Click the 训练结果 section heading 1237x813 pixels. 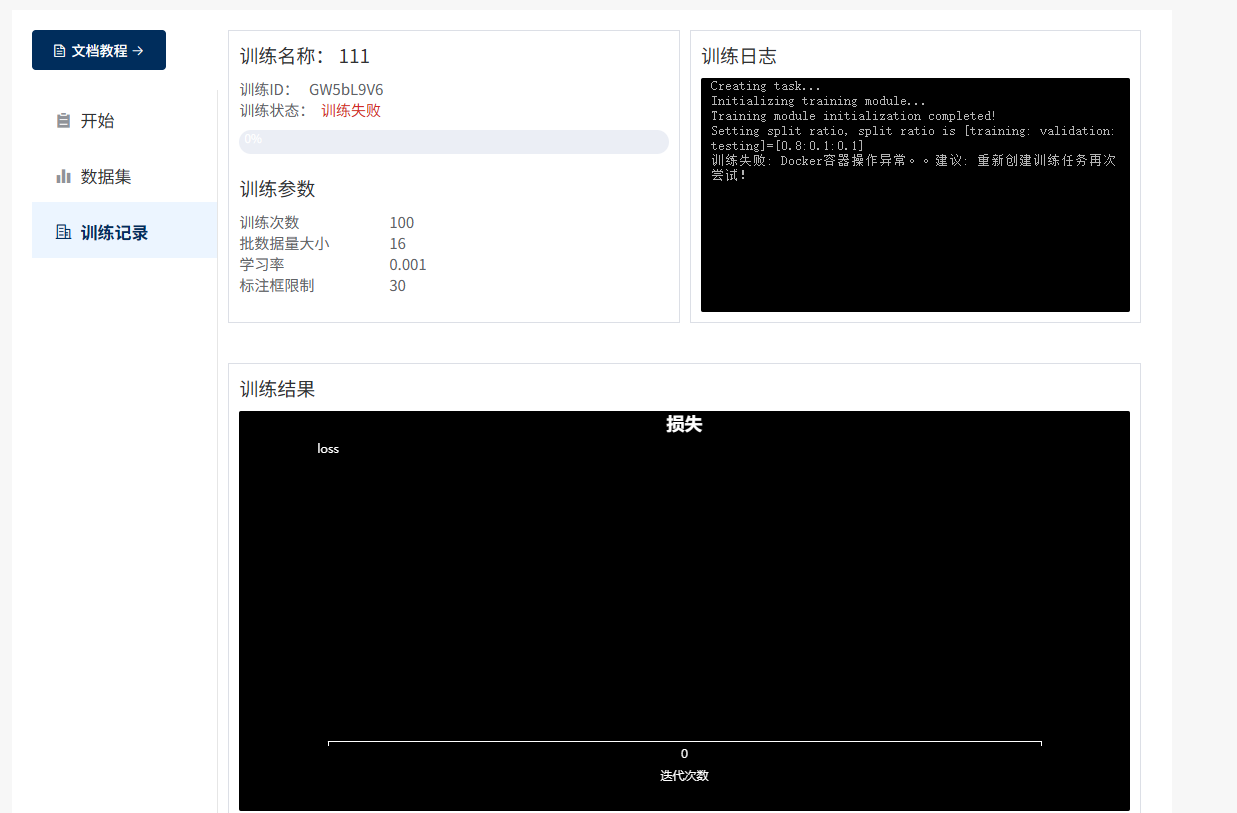tap(277, 389)
